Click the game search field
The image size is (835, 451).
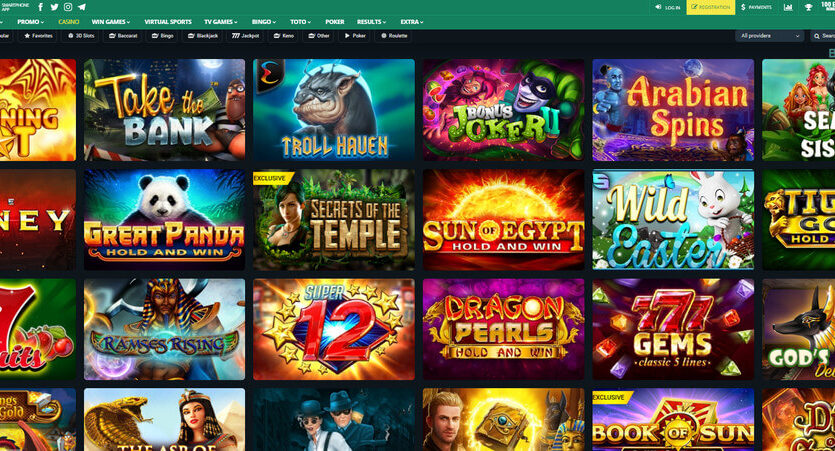click(x=823, y=36)
